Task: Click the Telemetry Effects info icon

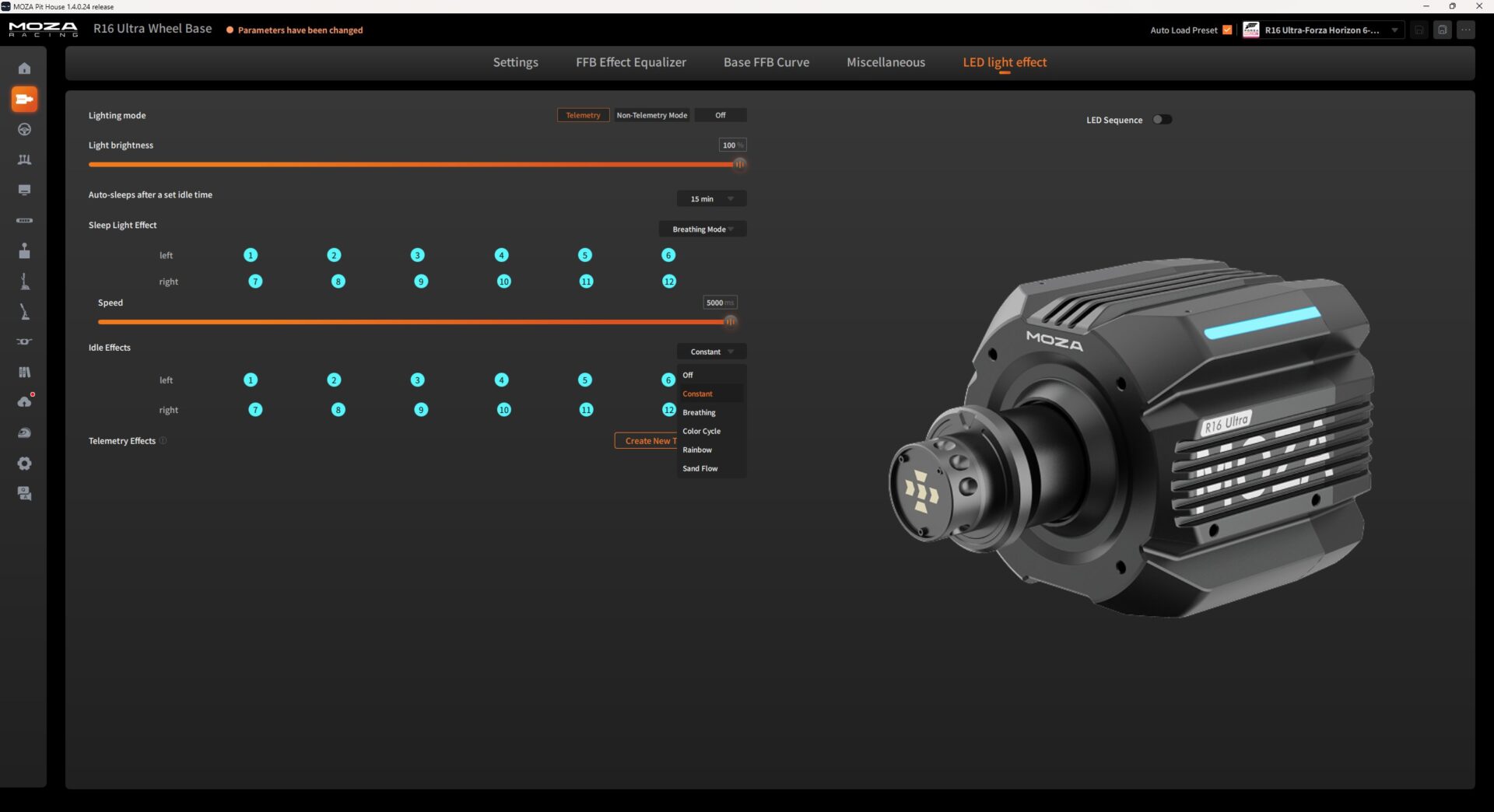Action: click(163, 441)
